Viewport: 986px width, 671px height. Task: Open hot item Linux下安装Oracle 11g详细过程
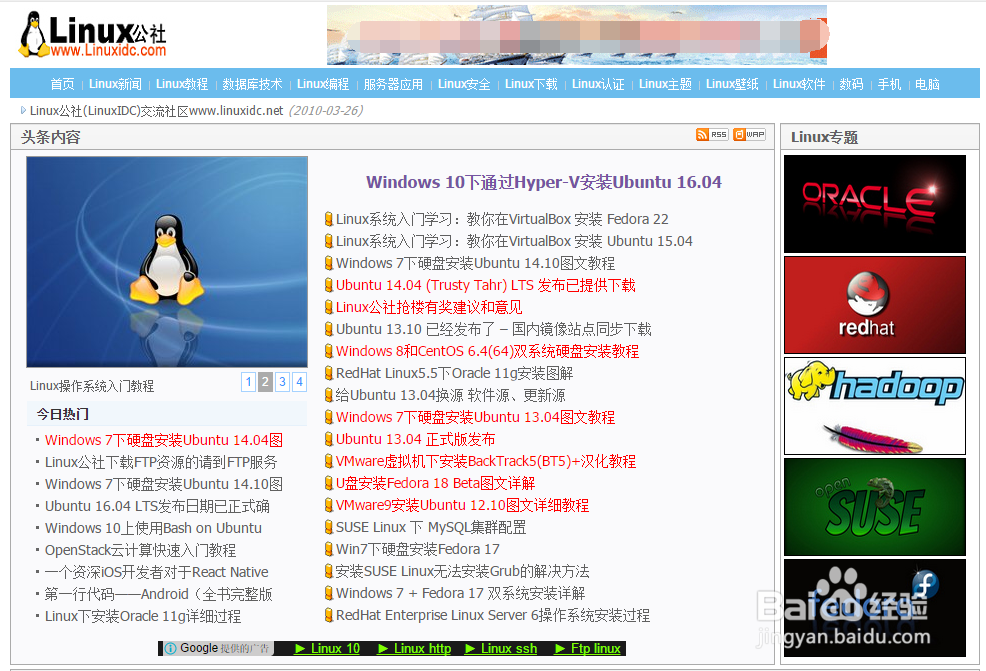tap(143, 616)
